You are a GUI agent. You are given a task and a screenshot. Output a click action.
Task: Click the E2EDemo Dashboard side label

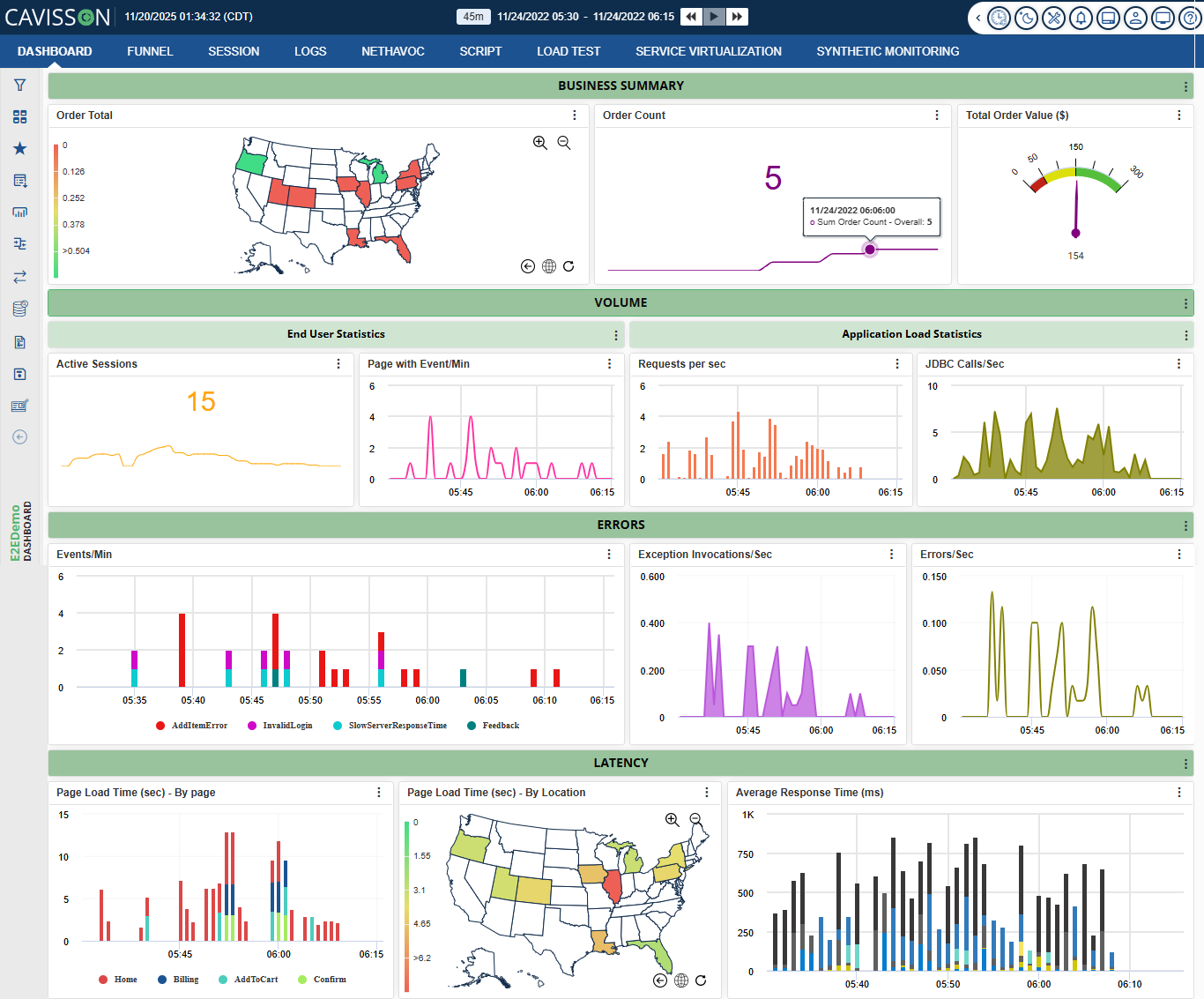coord(21,532)
